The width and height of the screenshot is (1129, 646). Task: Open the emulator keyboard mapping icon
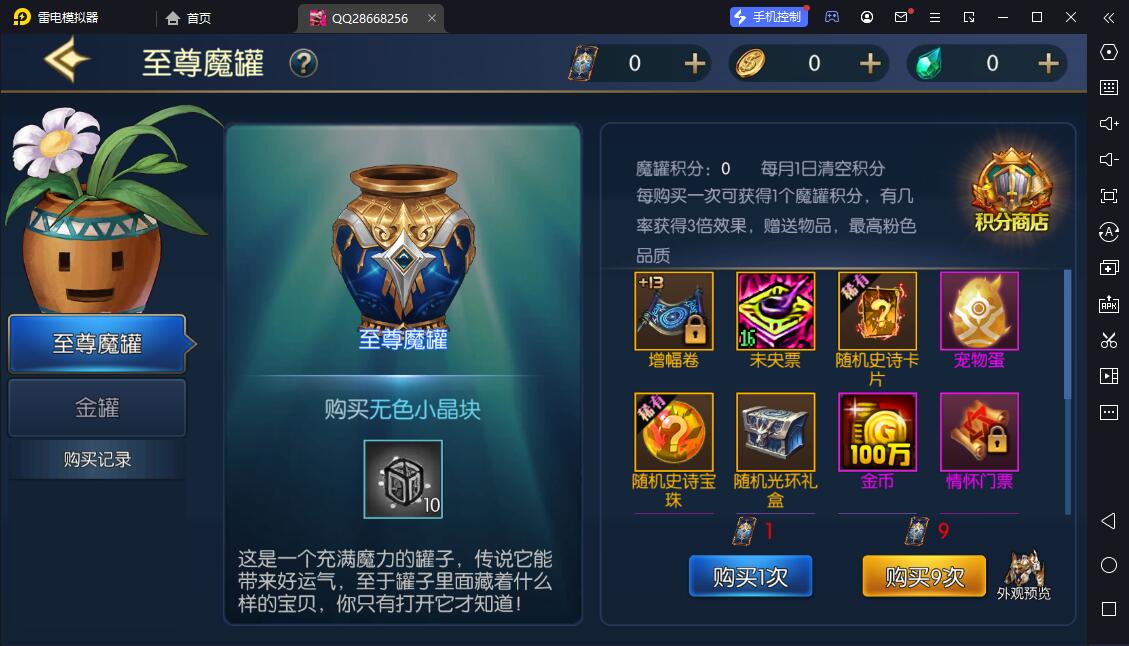[1109, 88]
